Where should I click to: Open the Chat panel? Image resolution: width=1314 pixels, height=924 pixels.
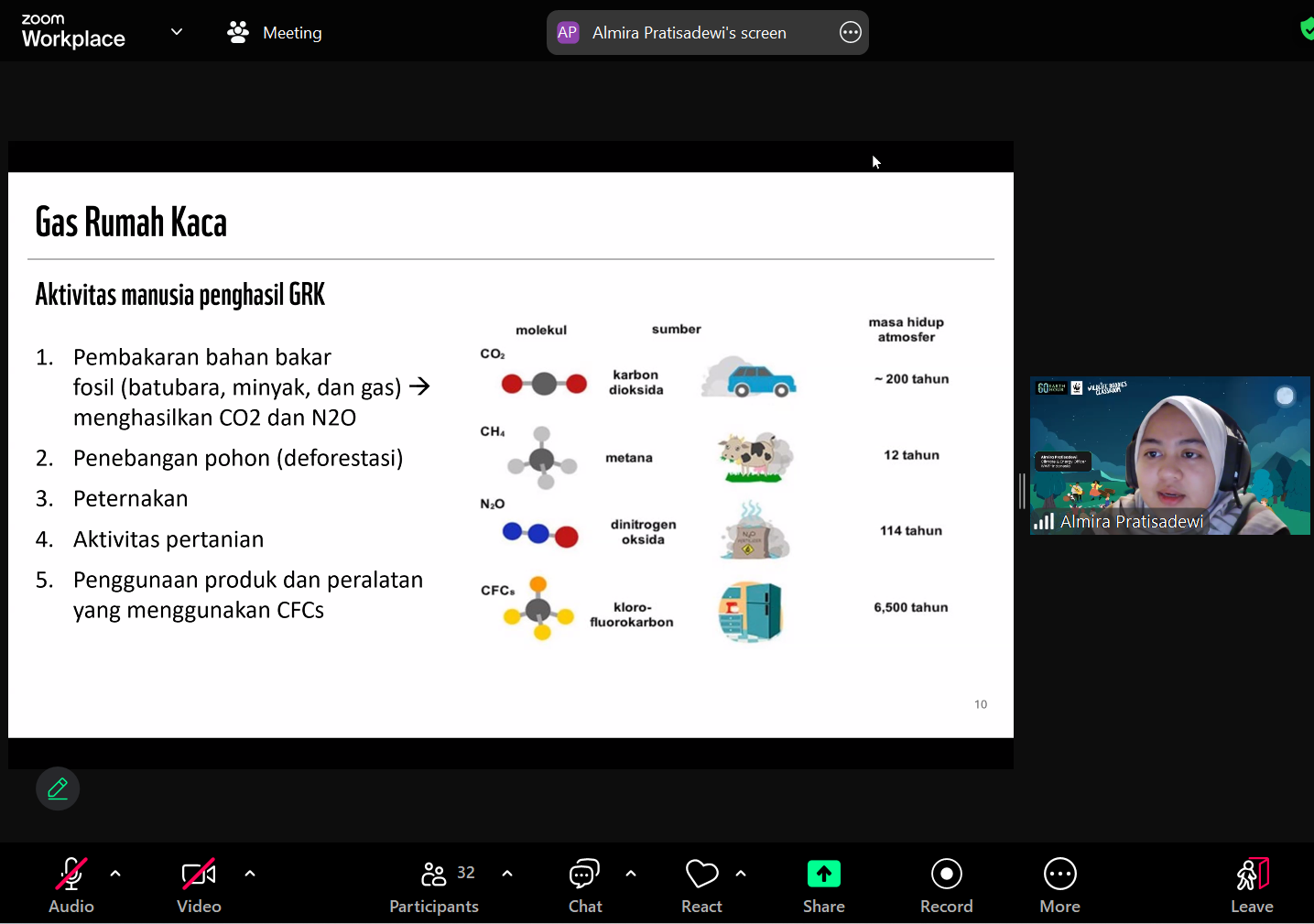click(x=585, y=885)
